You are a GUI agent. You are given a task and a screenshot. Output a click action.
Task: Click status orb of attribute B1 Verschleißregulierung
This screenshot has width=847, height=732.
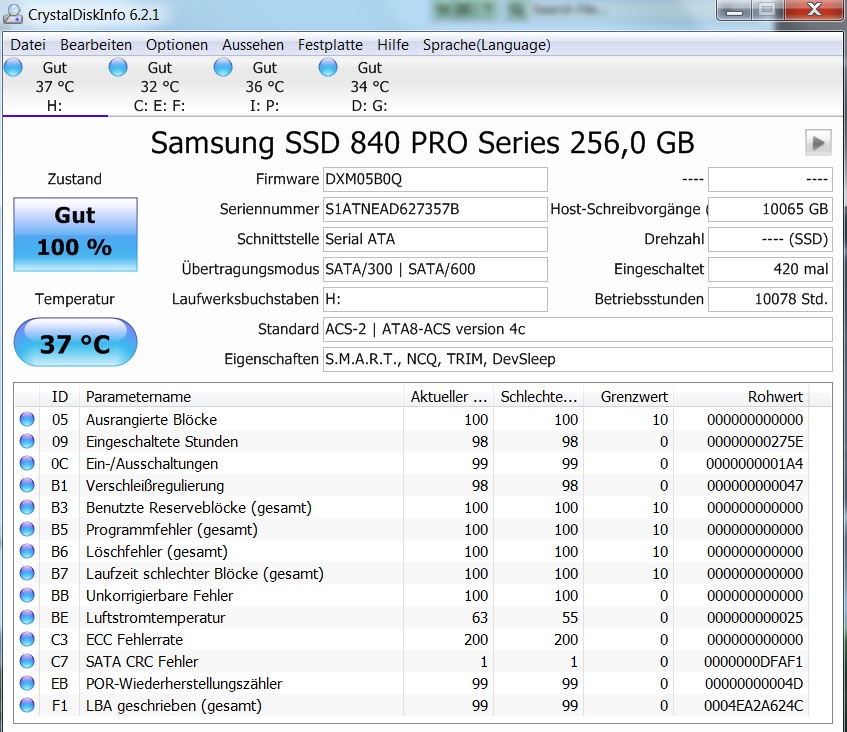coord(27,485)
